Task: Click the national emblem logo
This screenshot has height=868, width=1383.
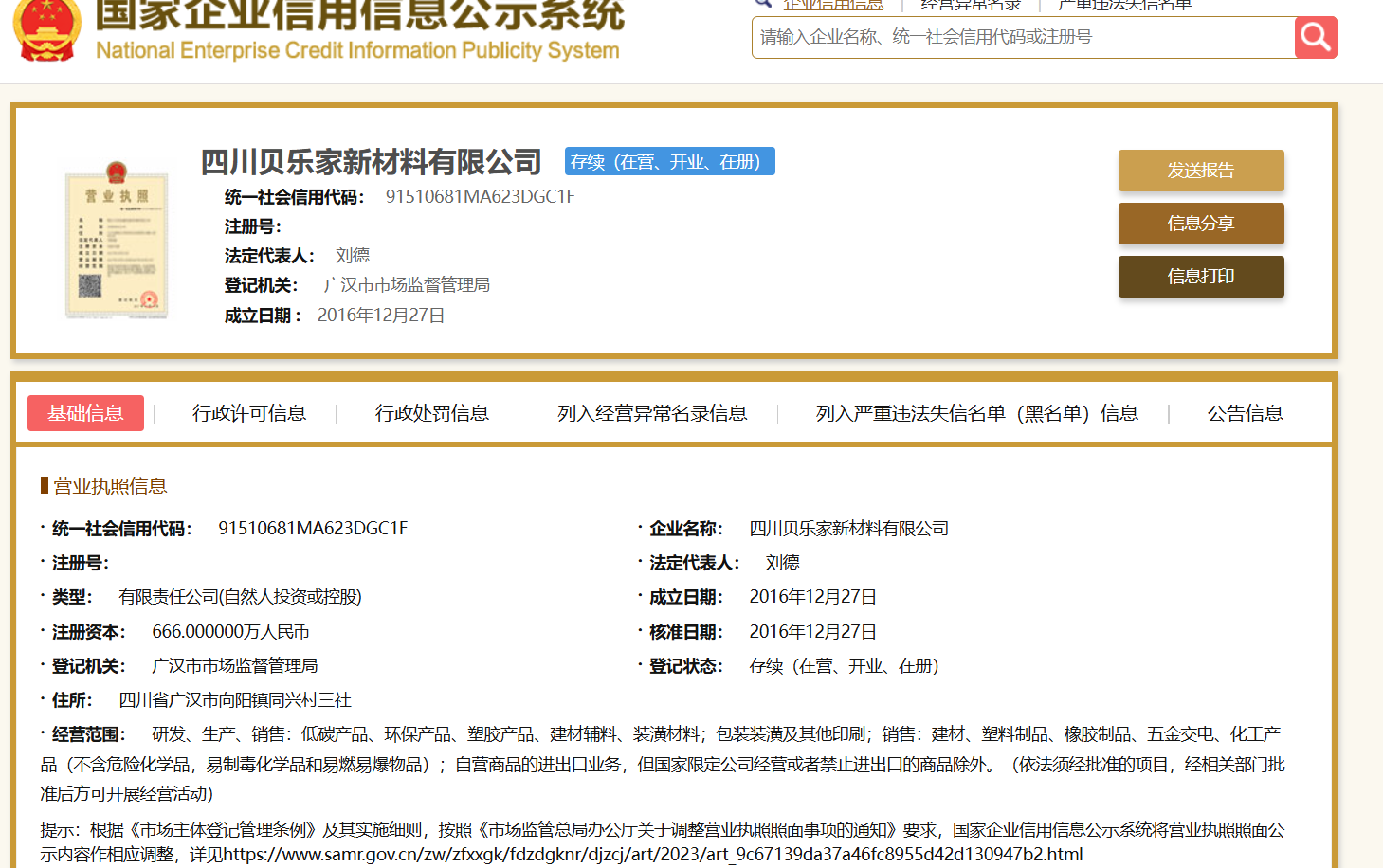Action: 46,30
